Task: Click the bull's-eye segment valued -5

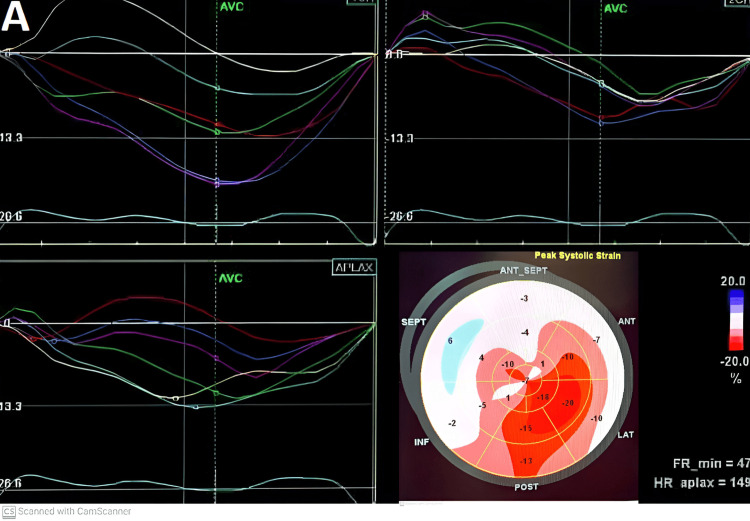Action: pos(482,405)
